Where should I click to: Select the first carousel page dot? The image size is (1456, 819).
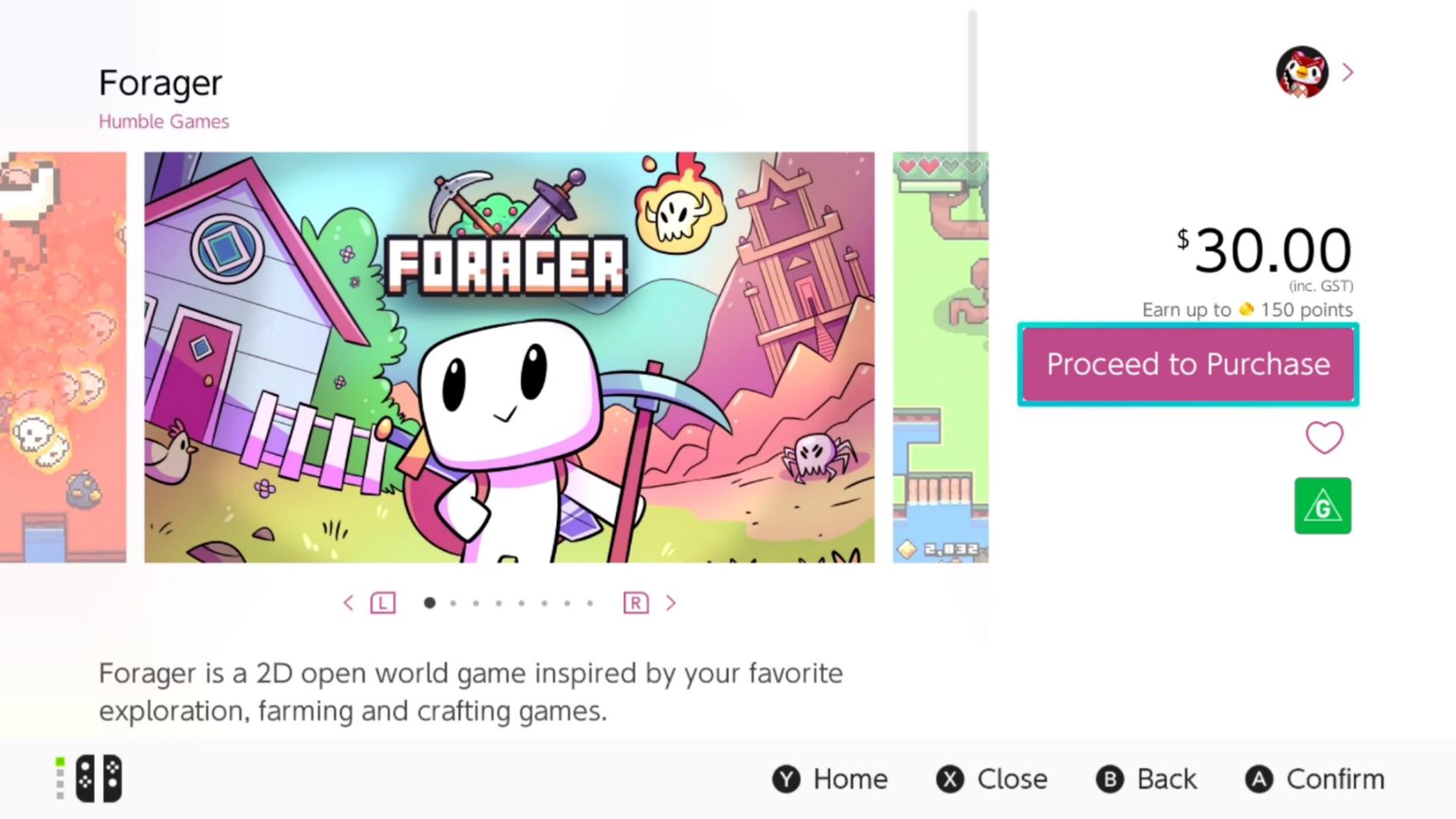coord(429,603)
